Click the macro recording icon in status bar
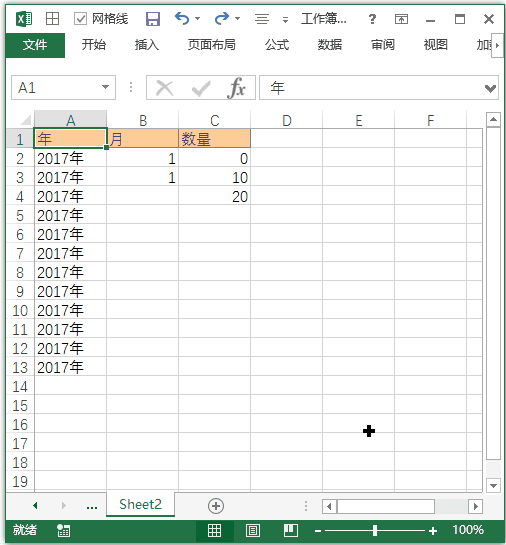The height and width of the screenshot is (545, 506). coord(63,530)
